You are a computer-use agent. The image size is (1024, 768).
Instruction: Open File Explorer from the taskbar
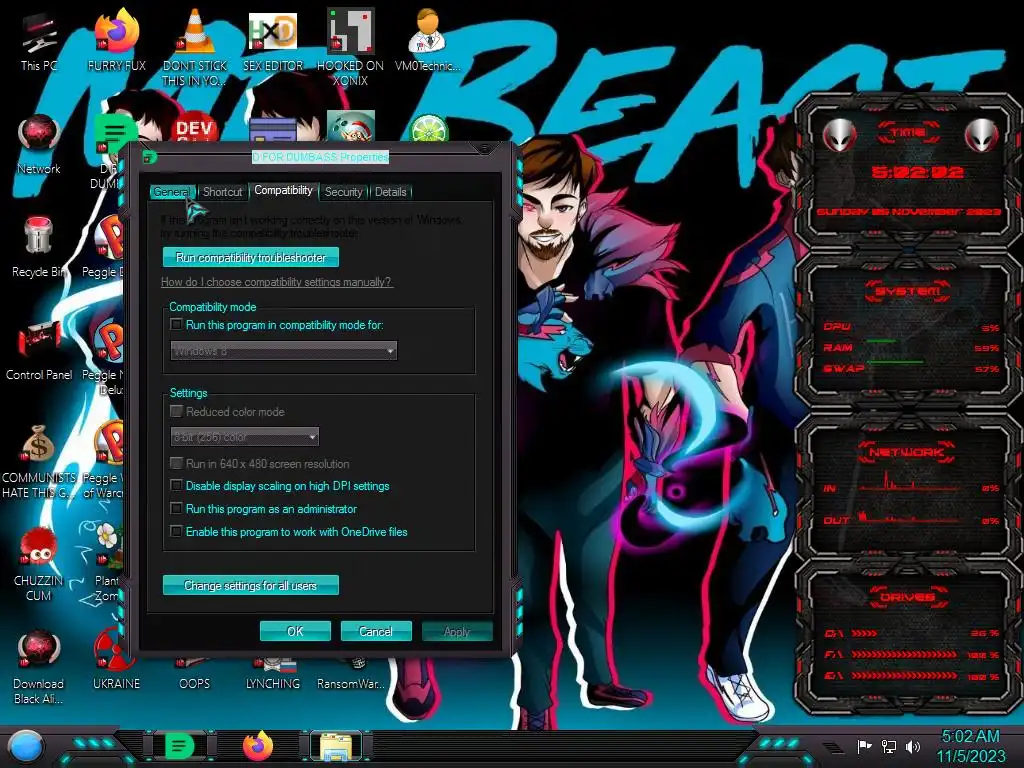[x=336, y=747]
